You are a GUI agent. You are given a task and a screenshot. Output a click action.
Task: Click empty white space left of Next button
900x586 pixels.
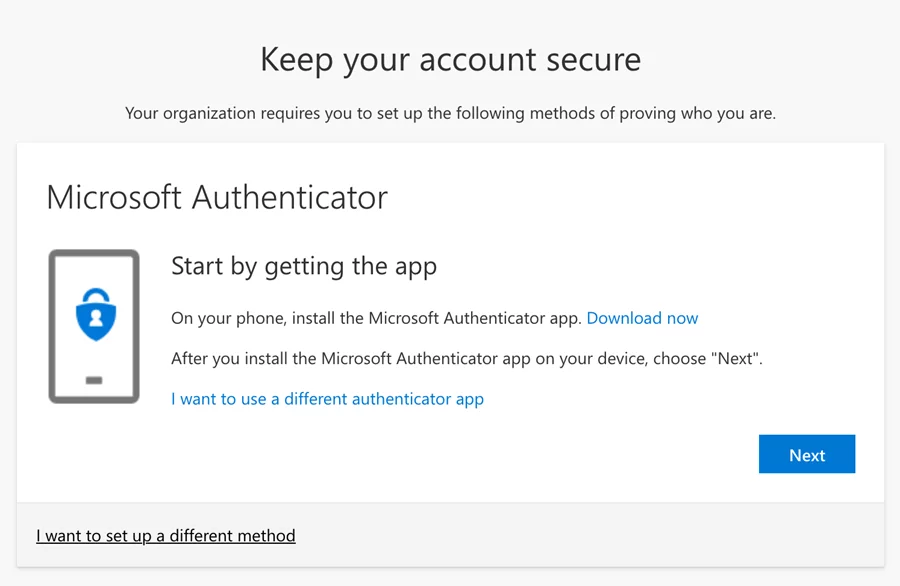(600, 454)
